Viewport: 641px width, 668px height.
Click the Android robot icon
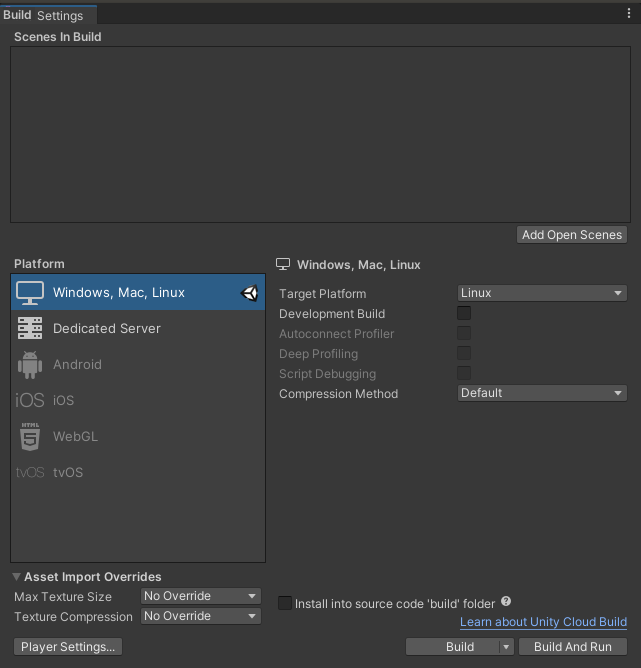[30, 365]
